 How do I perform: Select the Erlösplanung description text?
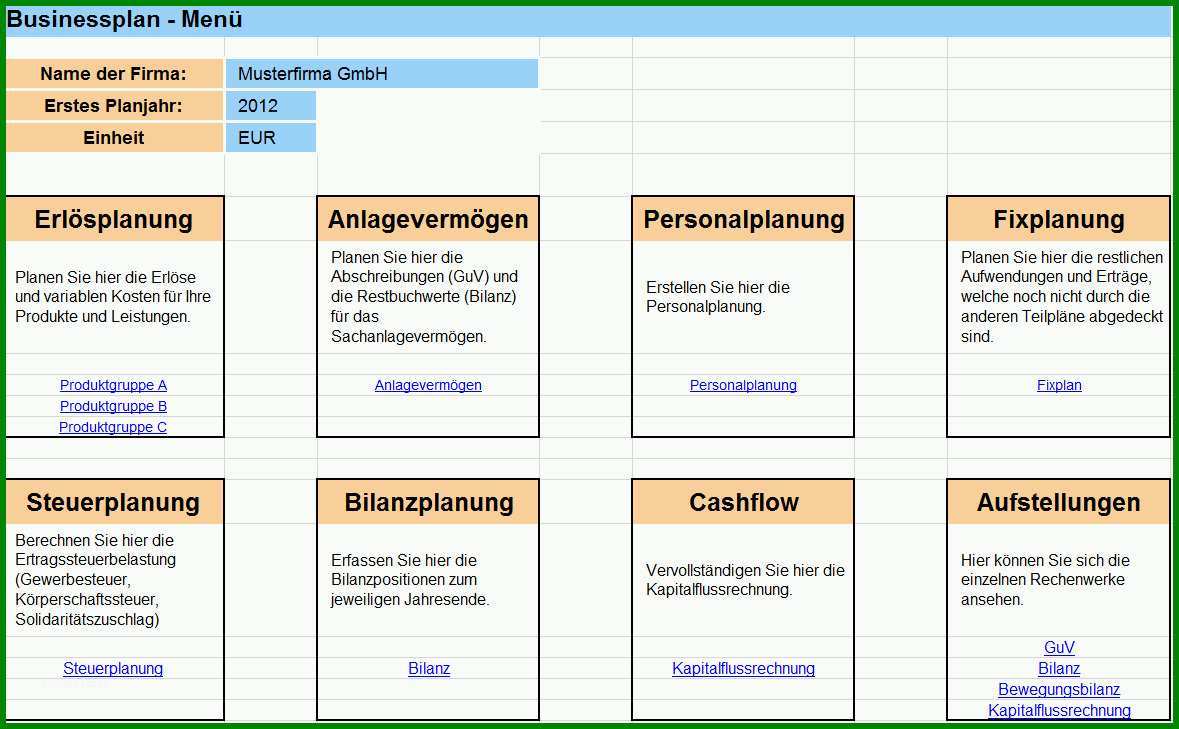pos(113,297)
